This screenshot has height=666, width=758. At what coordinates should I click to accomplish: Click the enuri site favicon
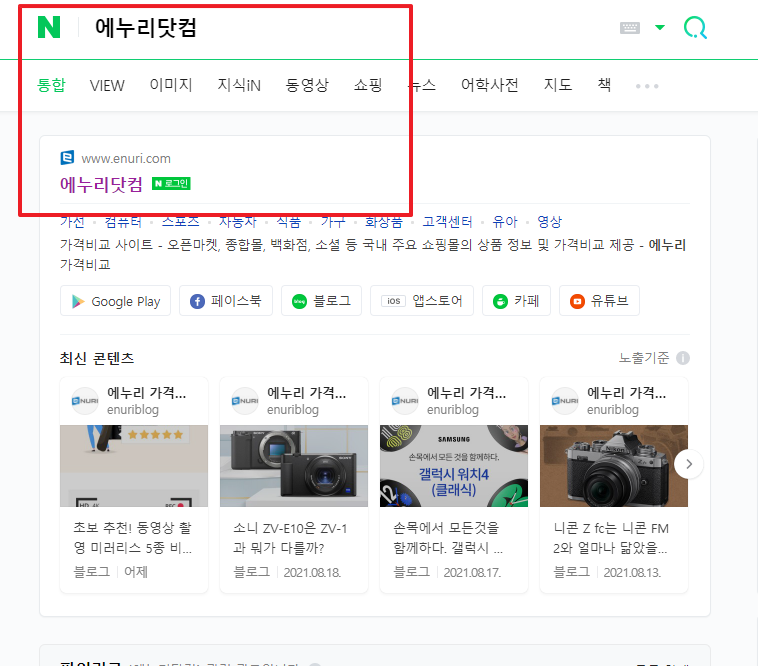pyautogui.click(x=67, y=158)
